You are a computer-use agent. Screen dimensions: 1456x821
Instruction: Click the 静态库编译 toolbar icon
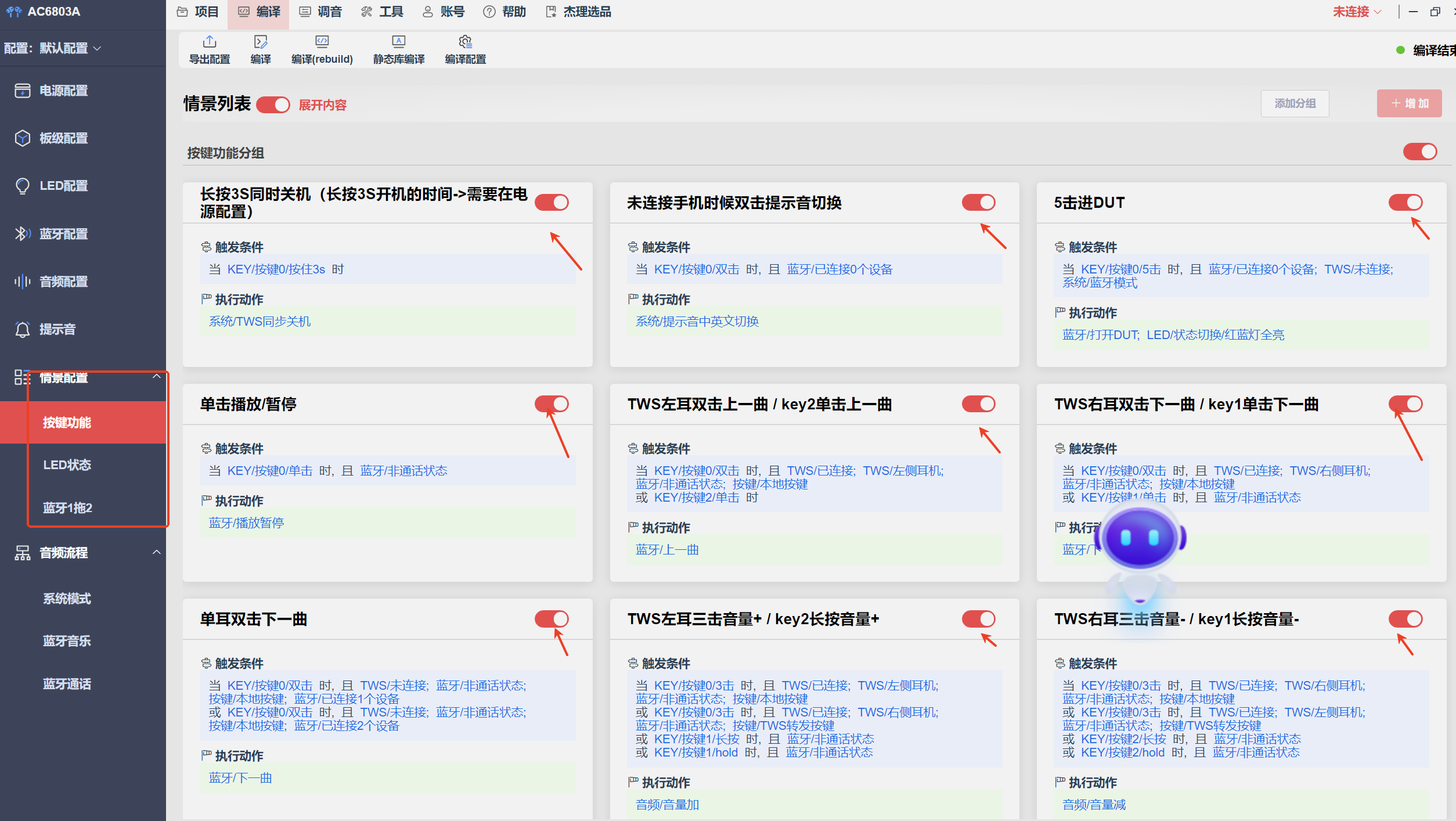398,42
